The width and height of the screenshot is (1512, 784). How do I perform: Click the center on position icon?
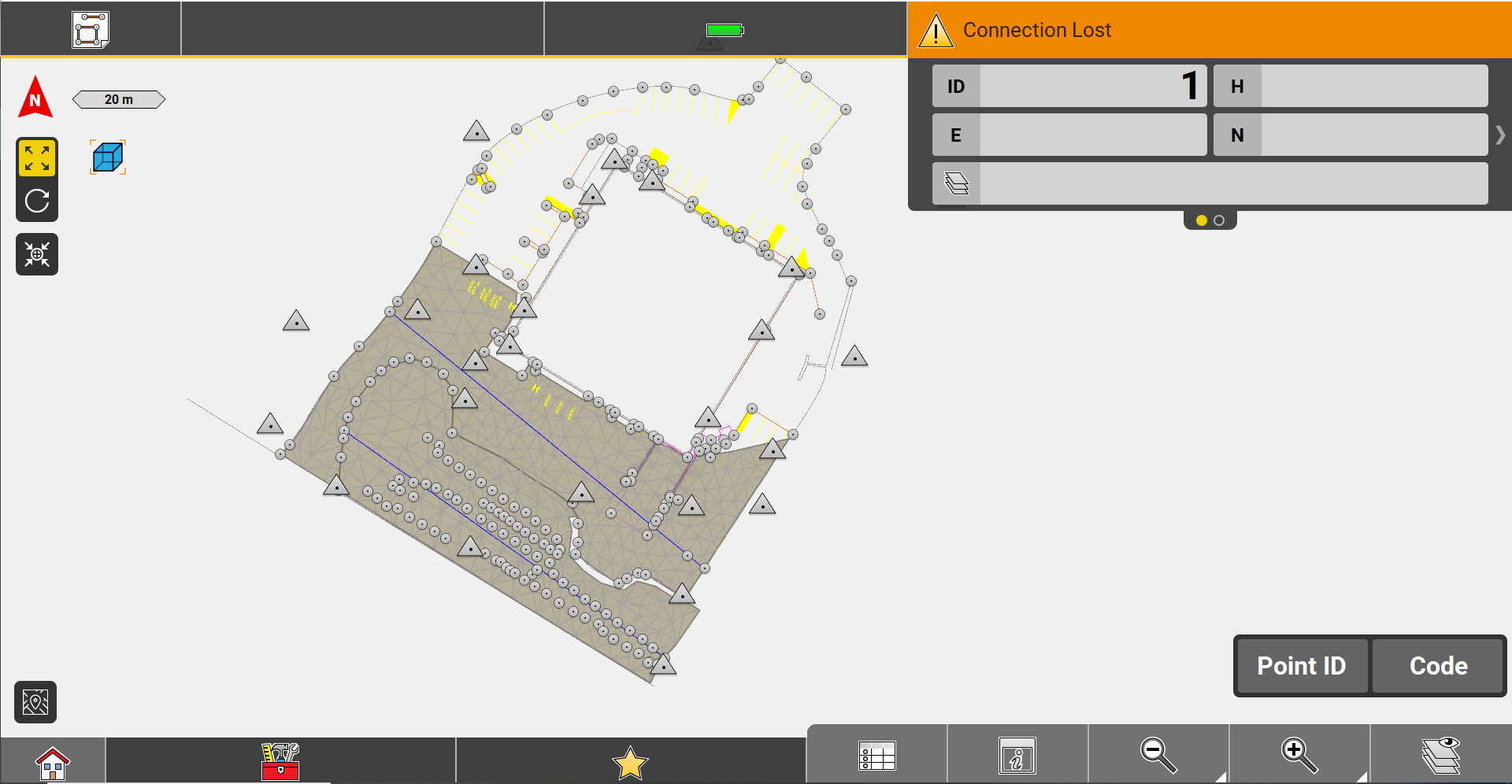coord(37,254)
